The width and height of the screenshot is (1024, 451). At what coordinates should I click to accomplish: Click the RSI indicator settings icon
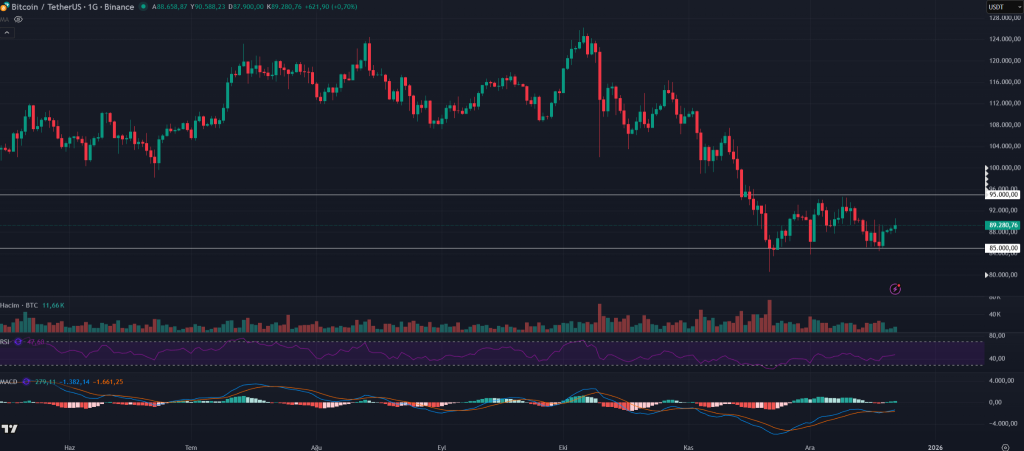(19, 341)
